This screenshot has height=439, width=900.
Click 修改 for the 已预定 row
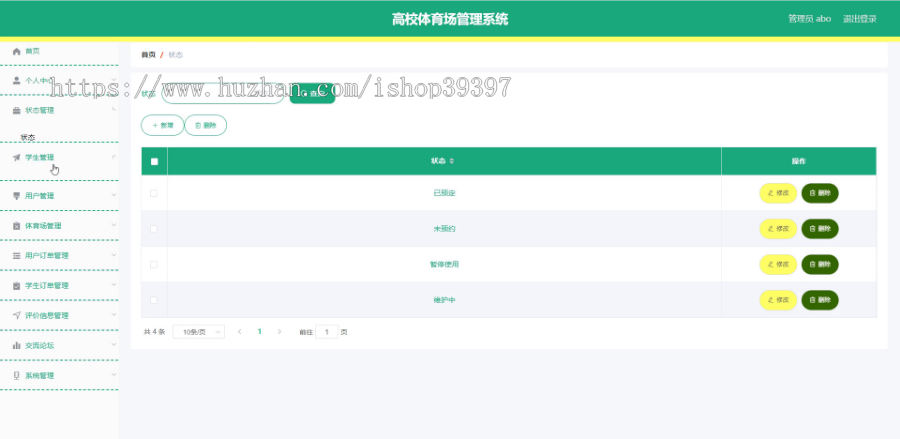[x=778, y=193]
